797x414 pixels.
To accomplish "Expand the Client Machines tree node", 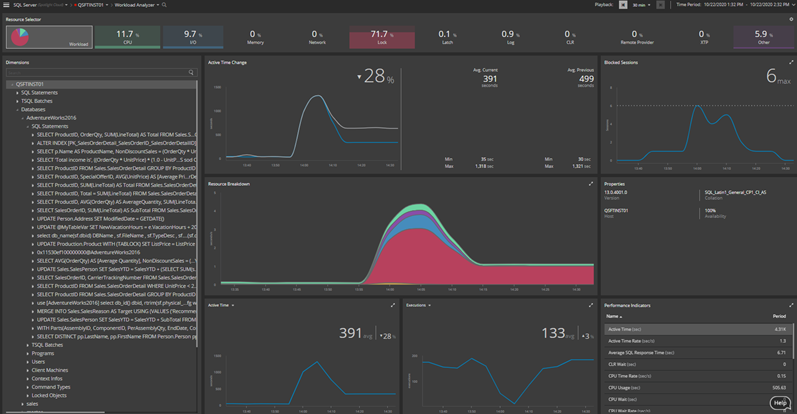I will click(x=27, y=370).
